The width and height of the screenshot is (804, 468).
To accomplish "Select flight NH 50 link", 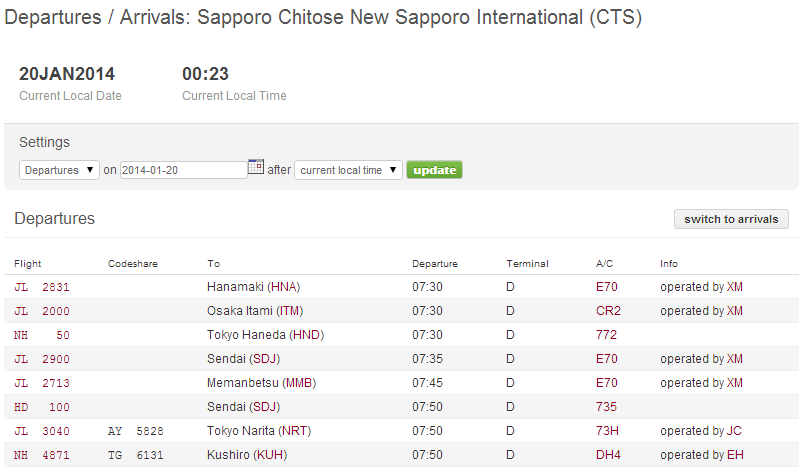I will [x=42, y=335].
